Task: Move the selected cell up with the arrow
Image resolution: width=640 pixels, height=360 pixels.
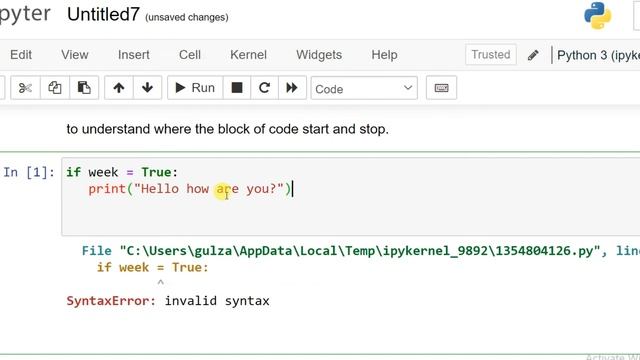Action: pyautogui.click(x=119, y=88)
